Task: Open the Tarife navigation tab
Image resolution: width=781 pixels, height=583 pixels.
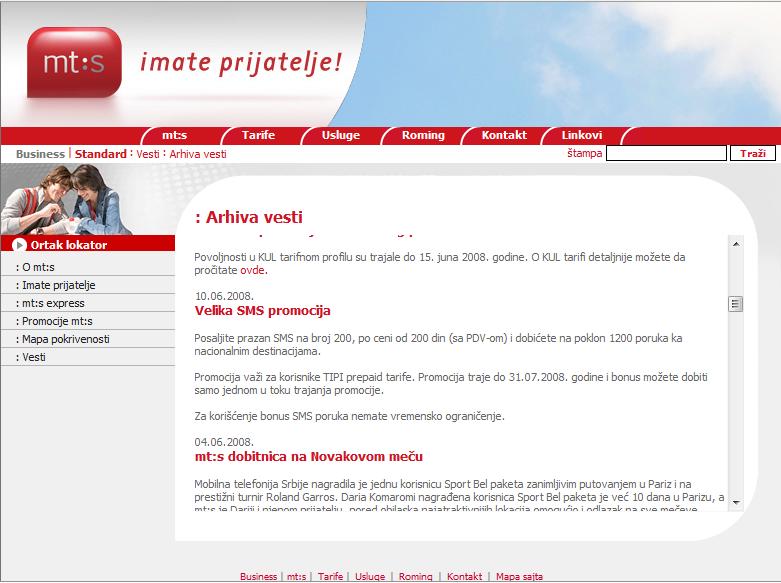Action: pos(258,135)
